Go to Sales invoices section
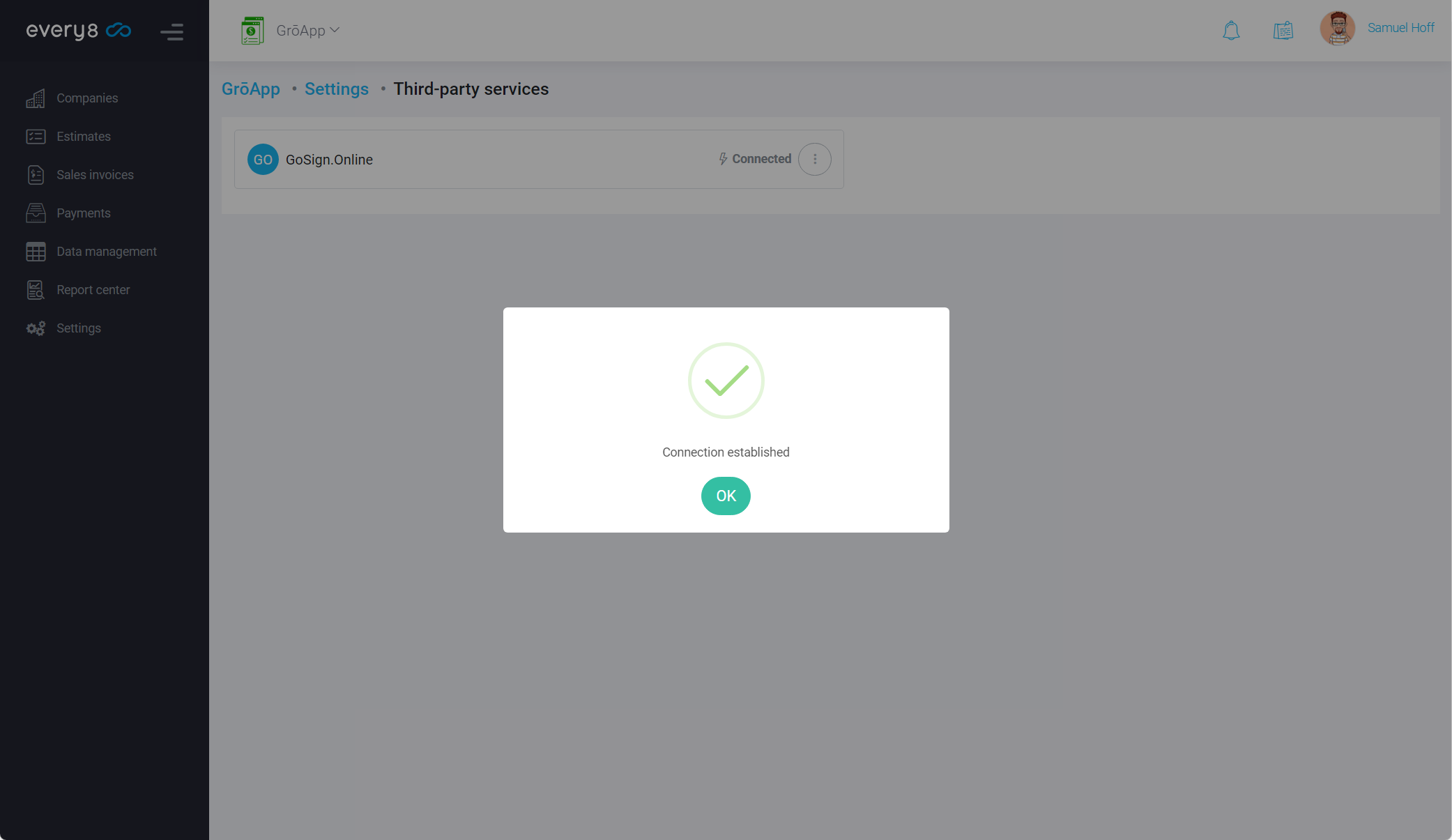This screenshot has width=1452, height=840. click(95, 175)
